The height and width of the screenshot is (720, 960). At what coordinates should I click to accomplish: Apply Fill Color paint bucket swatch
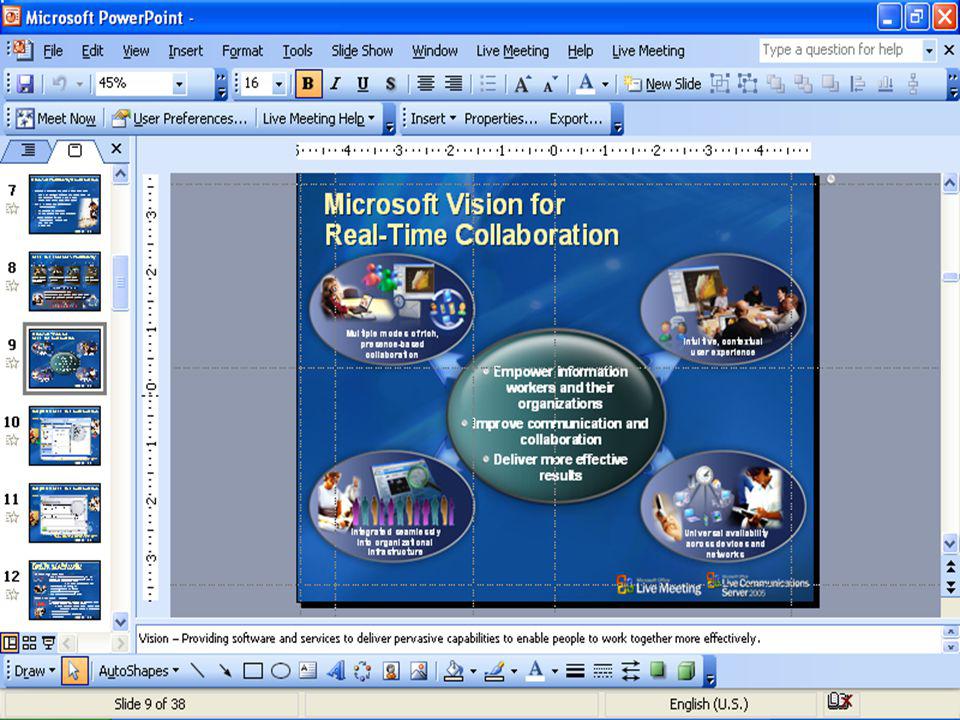(454, 671)
